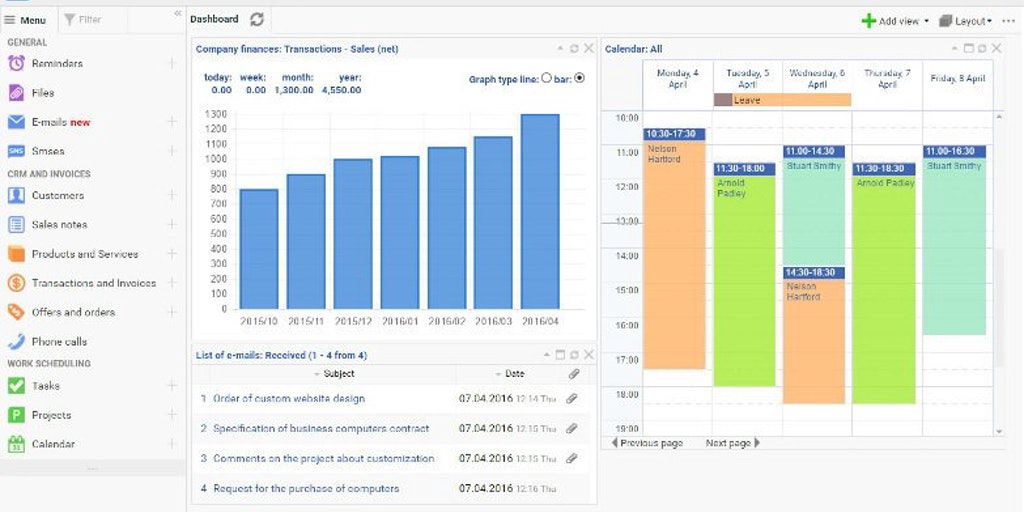Screen dimensions: 1024x512
Task: Open the Subject column sort dropdown
Action: [x=318, y=374]
